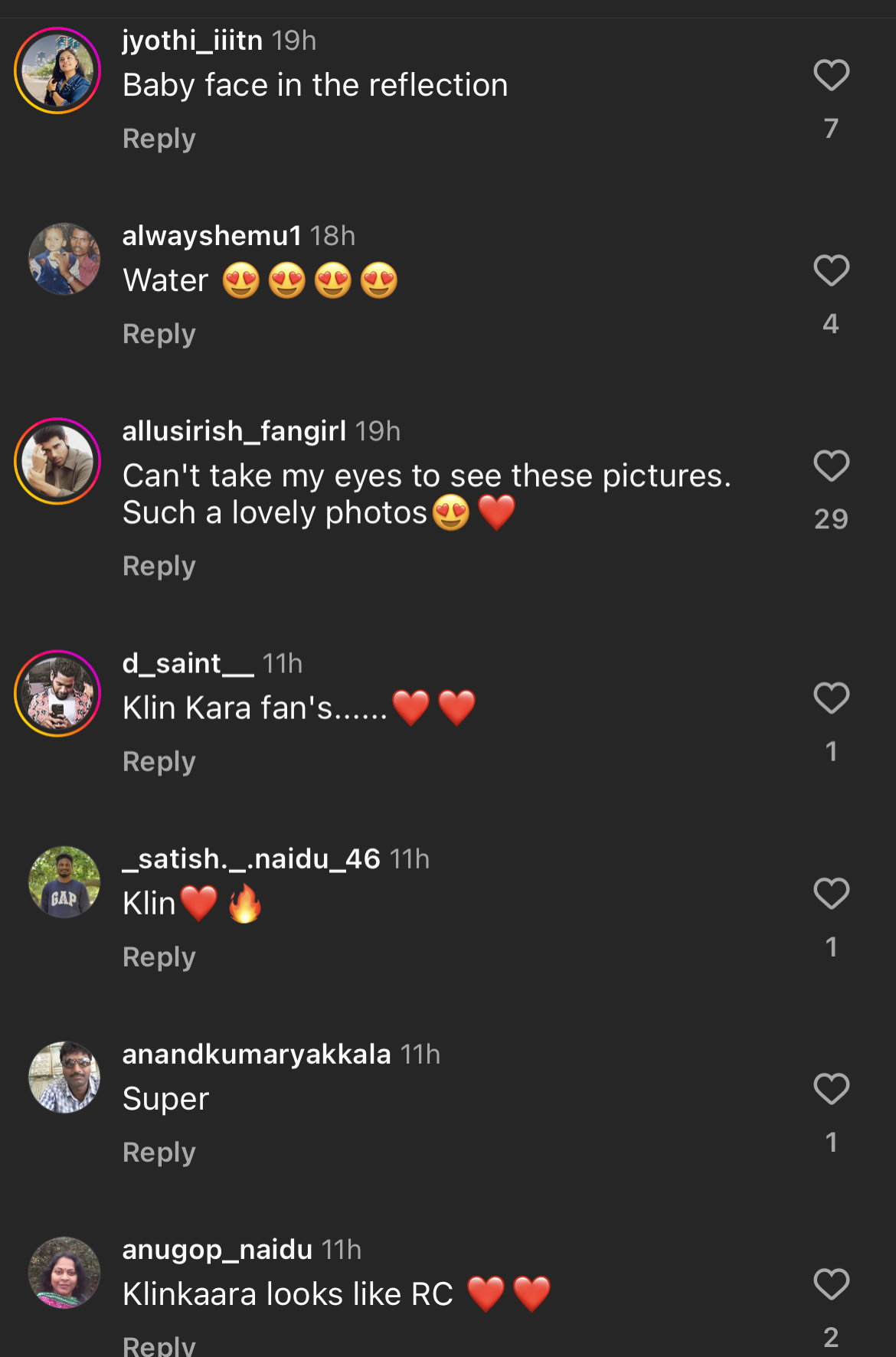Tap d_saint__'s profile picture

[57, 693]
